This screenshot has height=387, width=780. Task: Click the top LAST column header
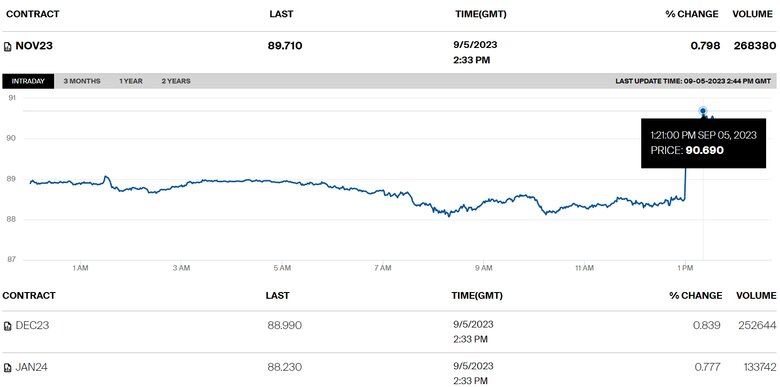[281, 14]
